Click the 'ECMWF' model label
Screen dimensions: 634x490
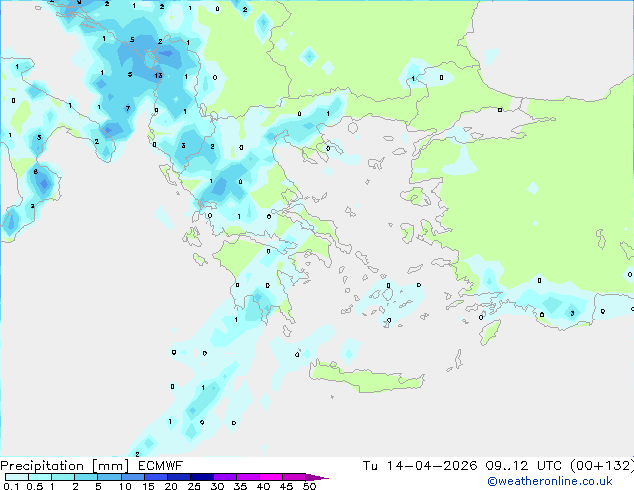click(161, 466)
